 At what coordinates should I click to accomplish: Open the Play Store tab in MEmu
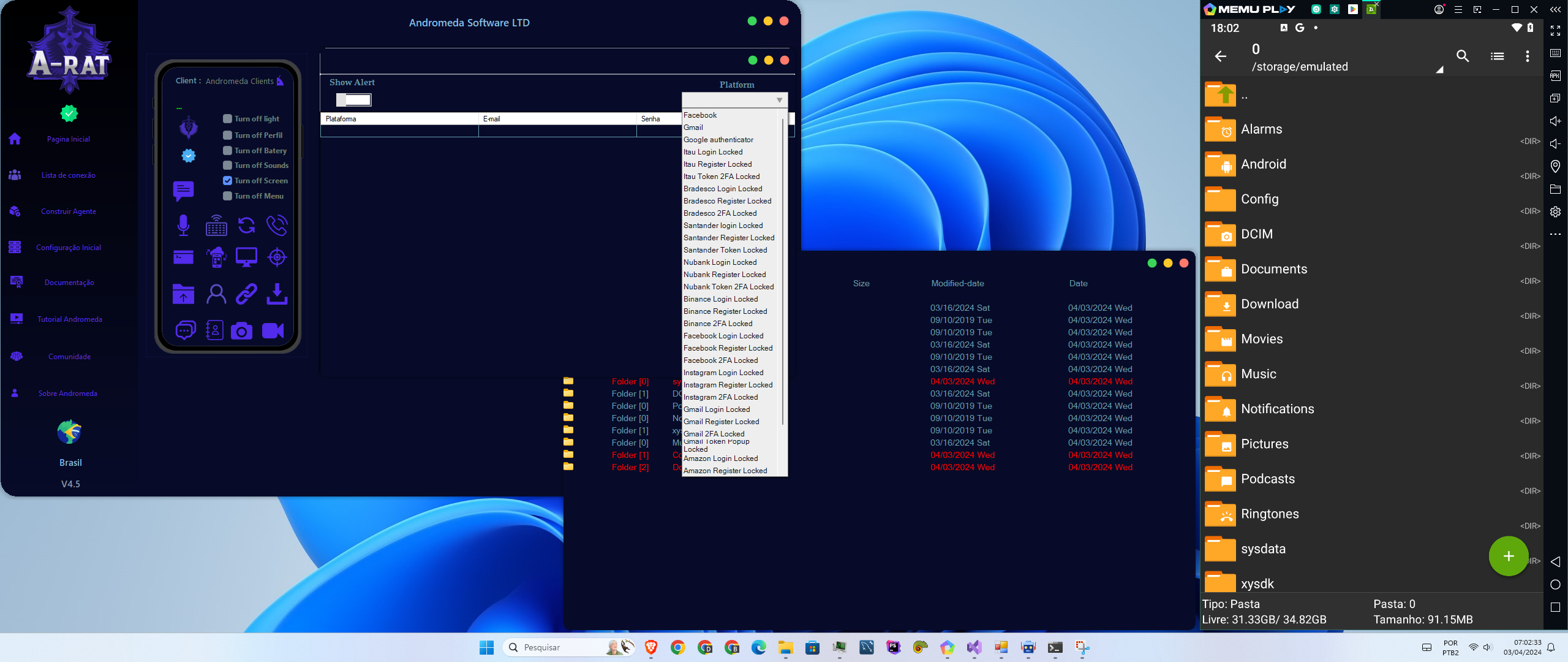tap(1353, 9)
